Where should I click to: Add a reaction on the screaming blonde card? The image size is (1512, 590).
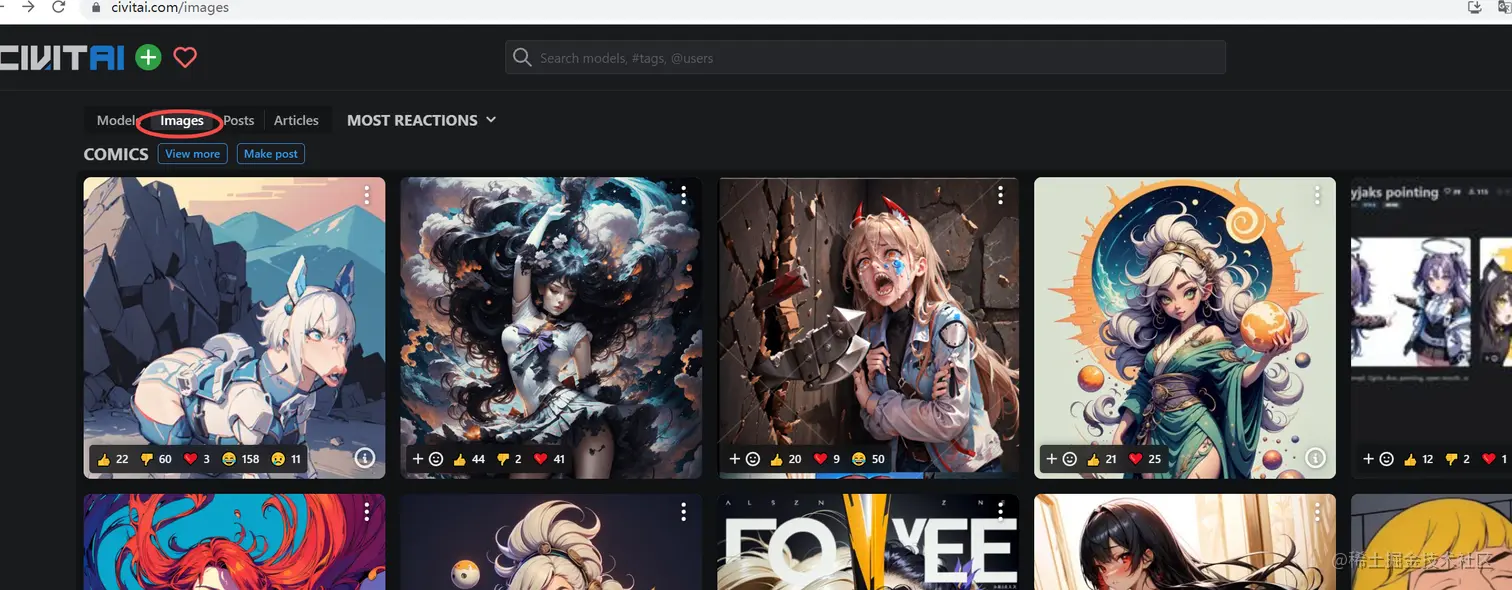pos(744,459)
